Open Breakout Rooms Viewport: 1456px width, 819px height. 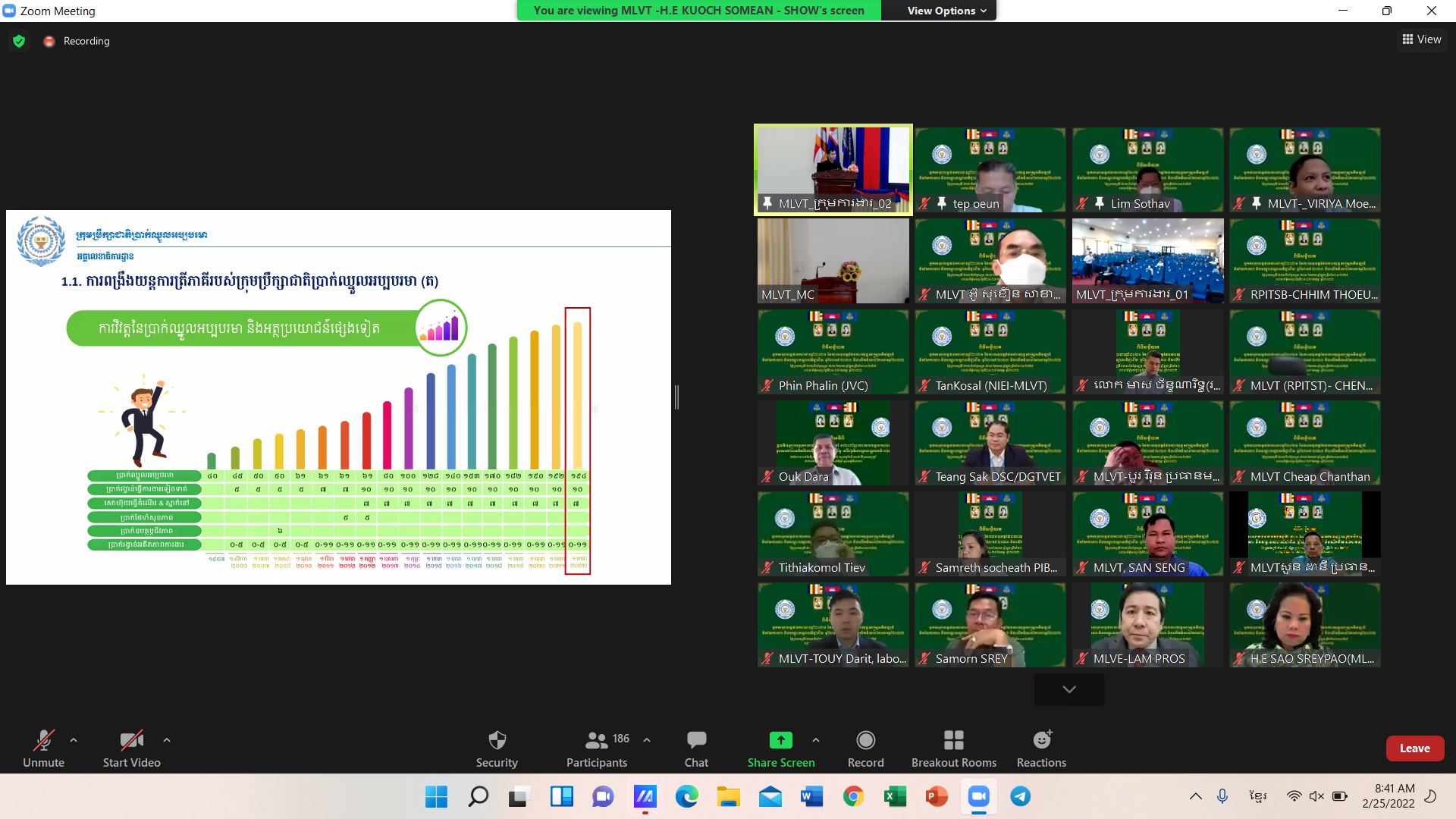click(953, 748)
